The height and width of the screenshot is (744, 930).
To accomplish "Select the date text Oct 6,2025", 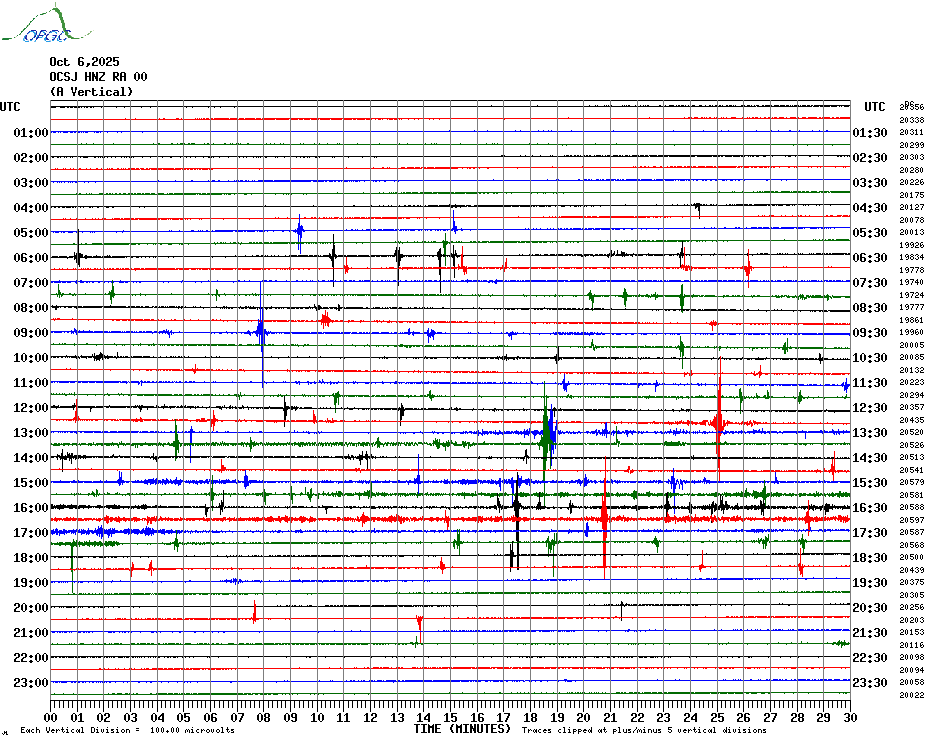I will tap(84, 62).
